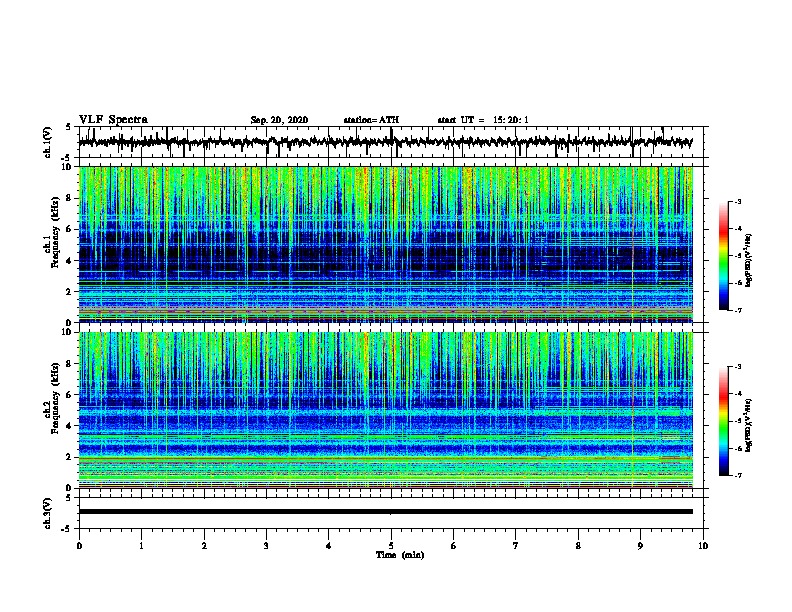The image size is (792, 612).
Task: Click the ch.1 voltage waveform trace
Action: 385,142
